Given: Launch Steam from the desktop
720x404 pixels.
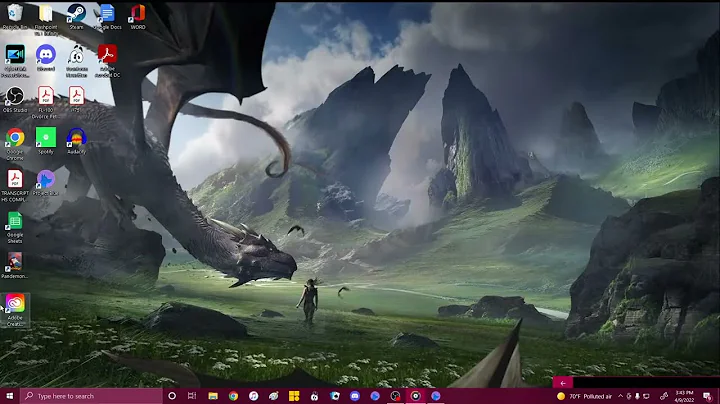Looking at the screenshot, I should (76, 17).
